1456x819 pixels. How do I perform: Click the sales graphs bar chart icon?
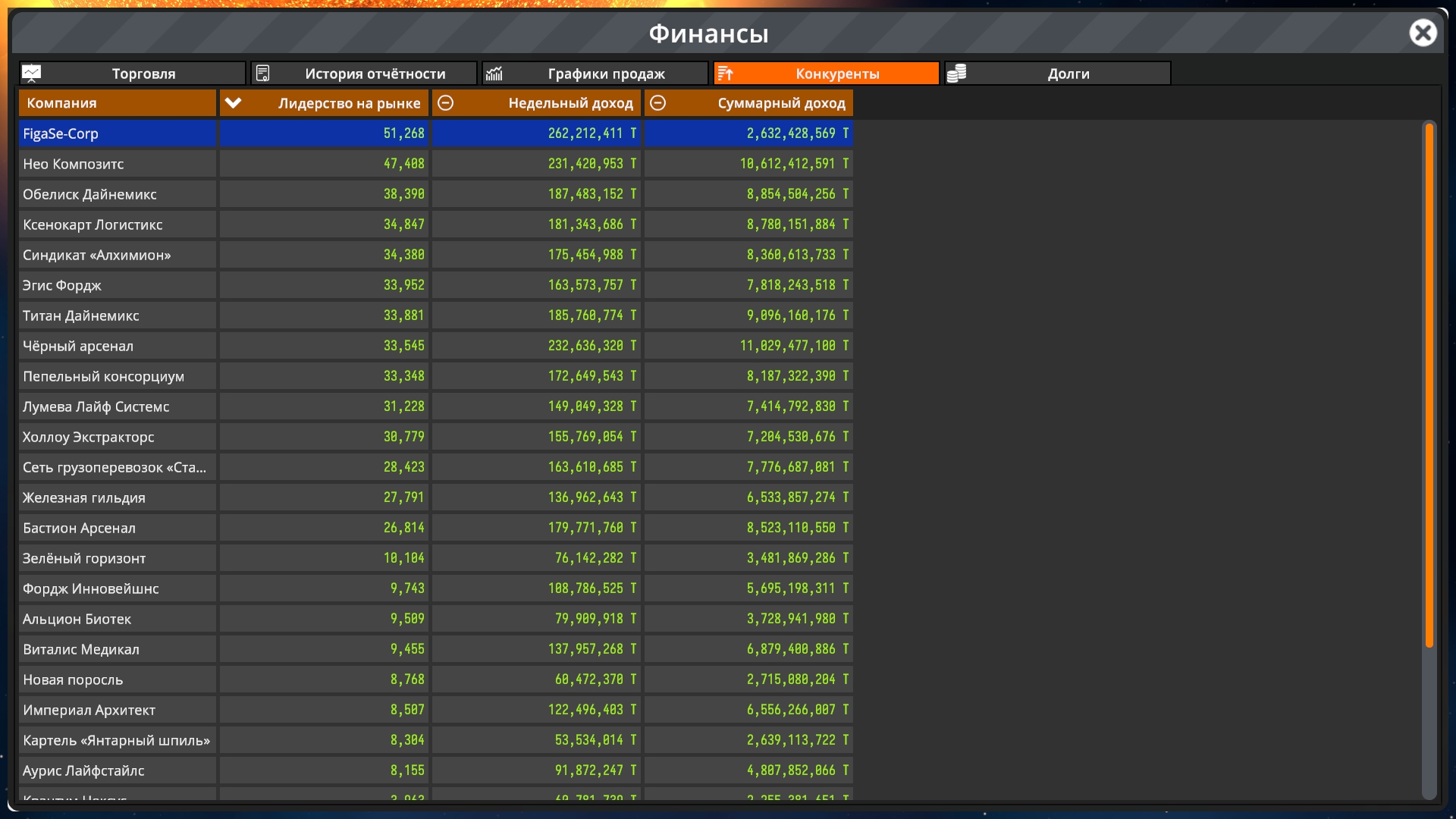tap(494, 74)
